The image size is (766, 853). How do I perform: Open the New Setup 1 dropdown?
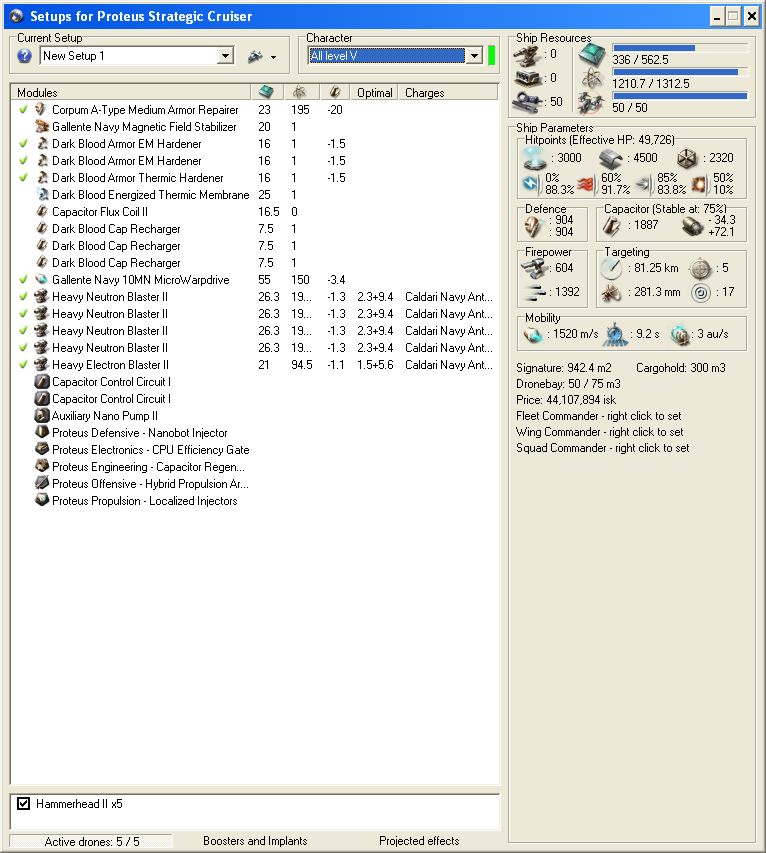[225, 55]
